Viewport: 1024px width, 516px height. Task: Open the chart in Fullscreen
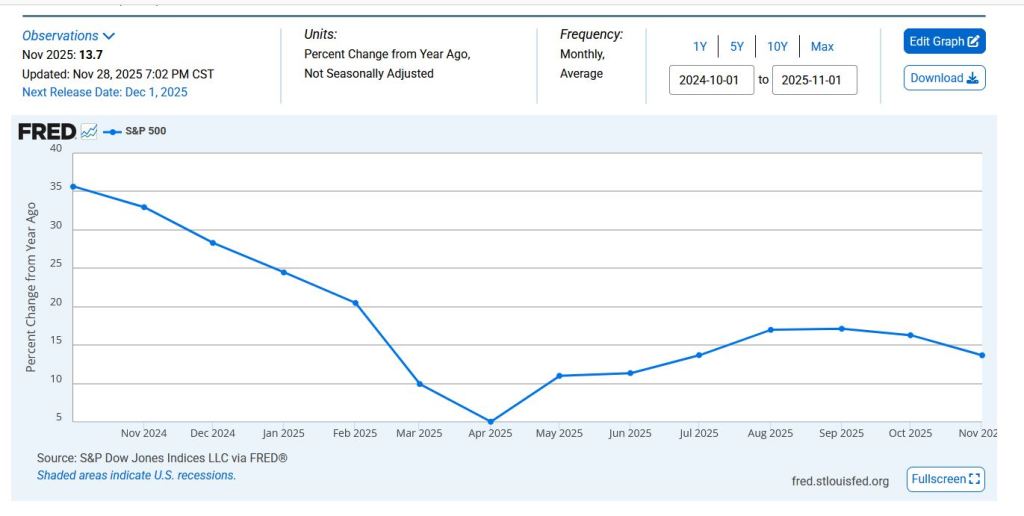(x=945, y=479)
